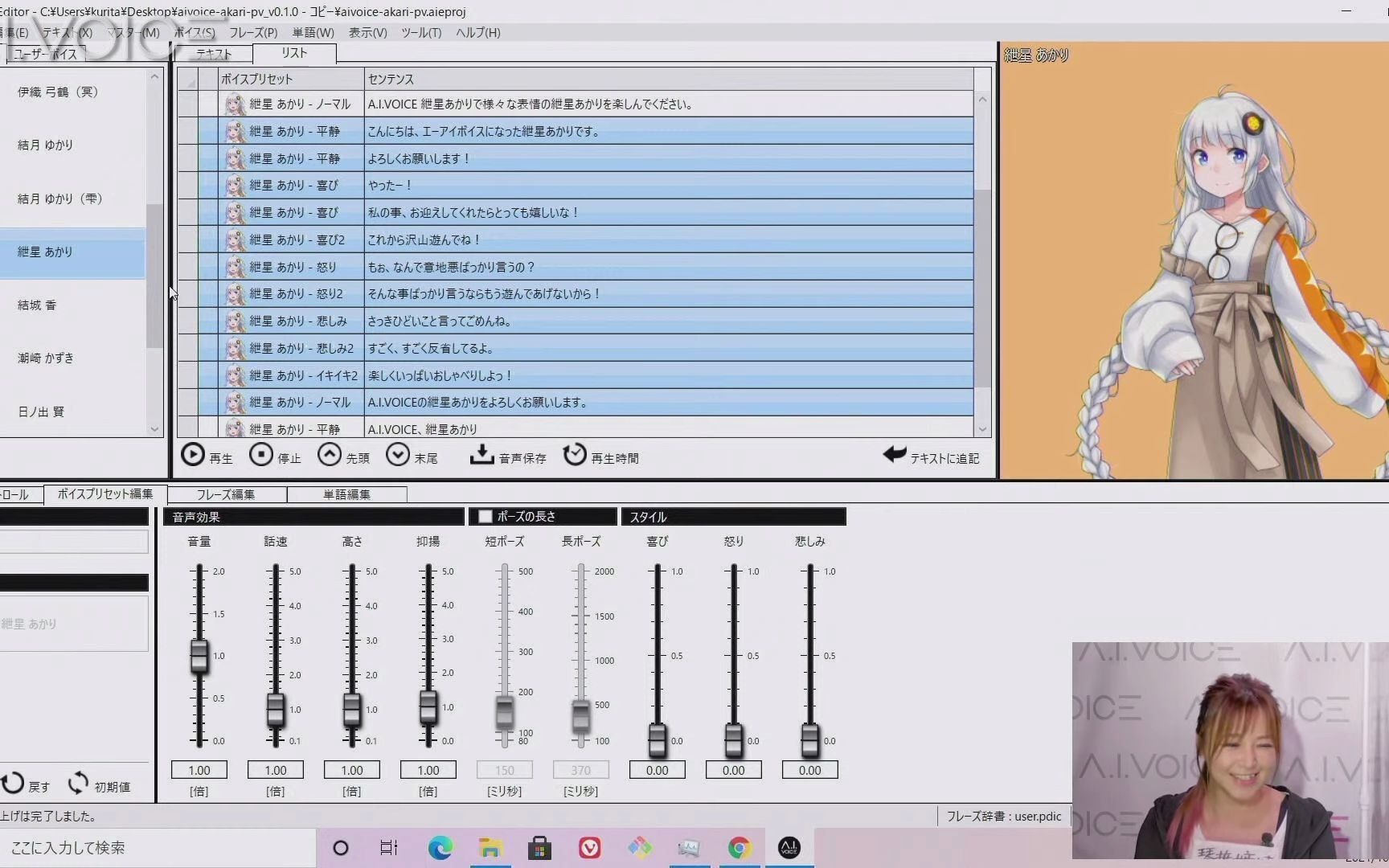Click the 音量 value field
The height and width of the screenshot is (868, 1389).
(x=199, y=770)
